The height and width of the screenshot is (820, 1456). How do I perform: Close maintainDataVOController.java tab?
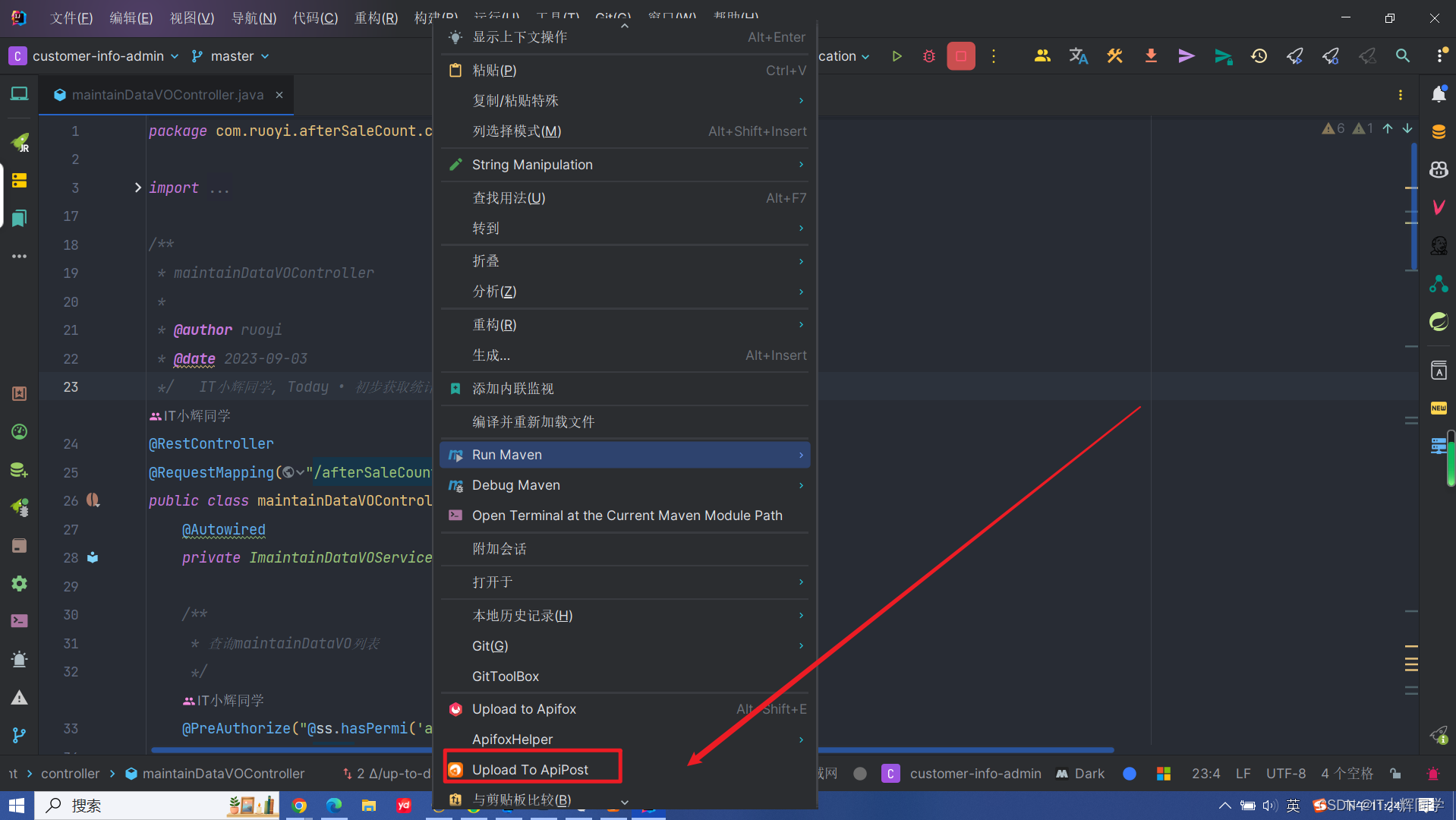pos(279,95)
